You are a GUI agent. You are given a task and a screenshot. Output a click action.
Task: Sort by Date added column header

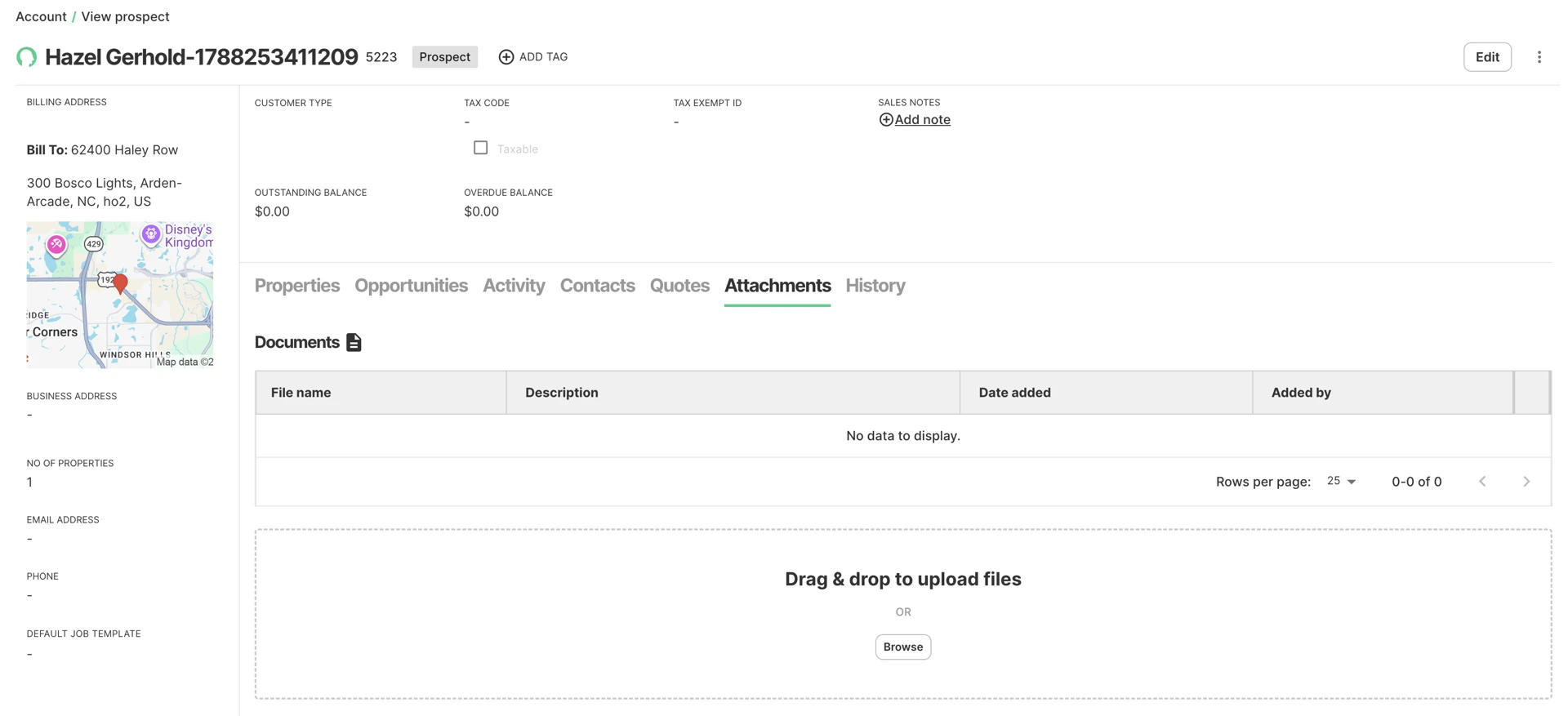tap(1014, 393)
